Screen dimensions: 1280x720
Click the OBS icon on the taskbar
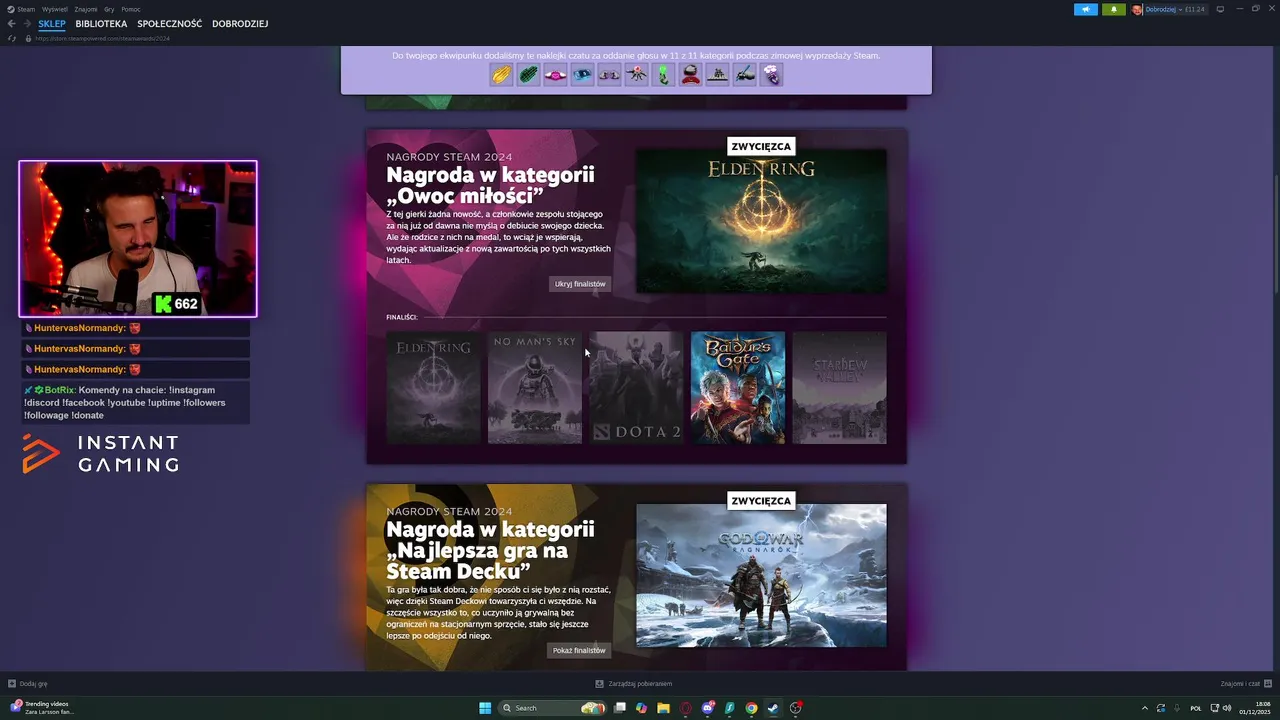click(x=795, y=708)
